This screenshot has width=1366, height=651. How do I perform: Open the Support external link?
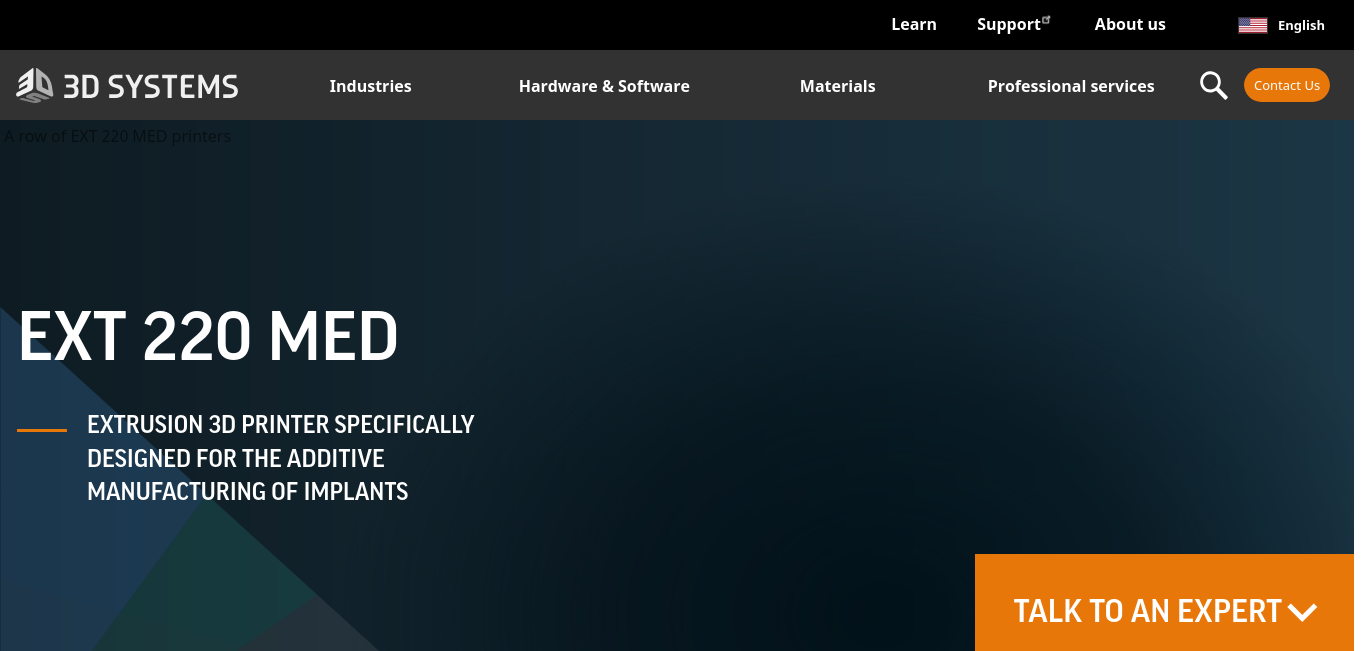pyautogui.click(x=1014, y=25)
